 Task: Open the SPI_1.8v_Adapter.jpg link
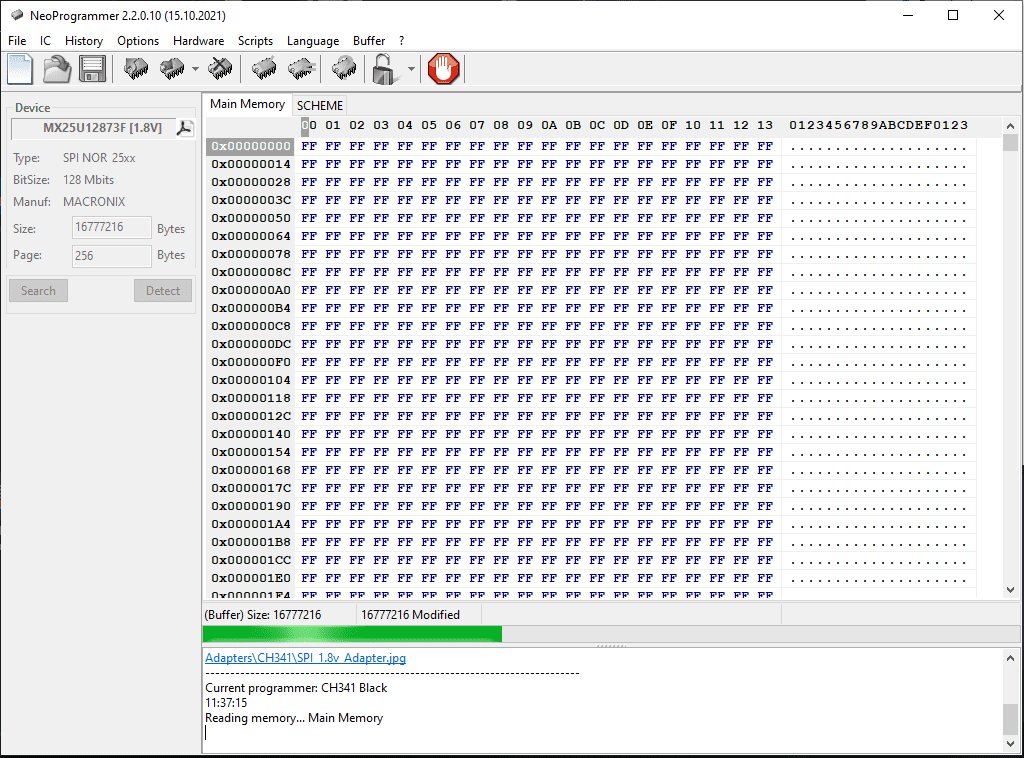(x=306, y=657)
